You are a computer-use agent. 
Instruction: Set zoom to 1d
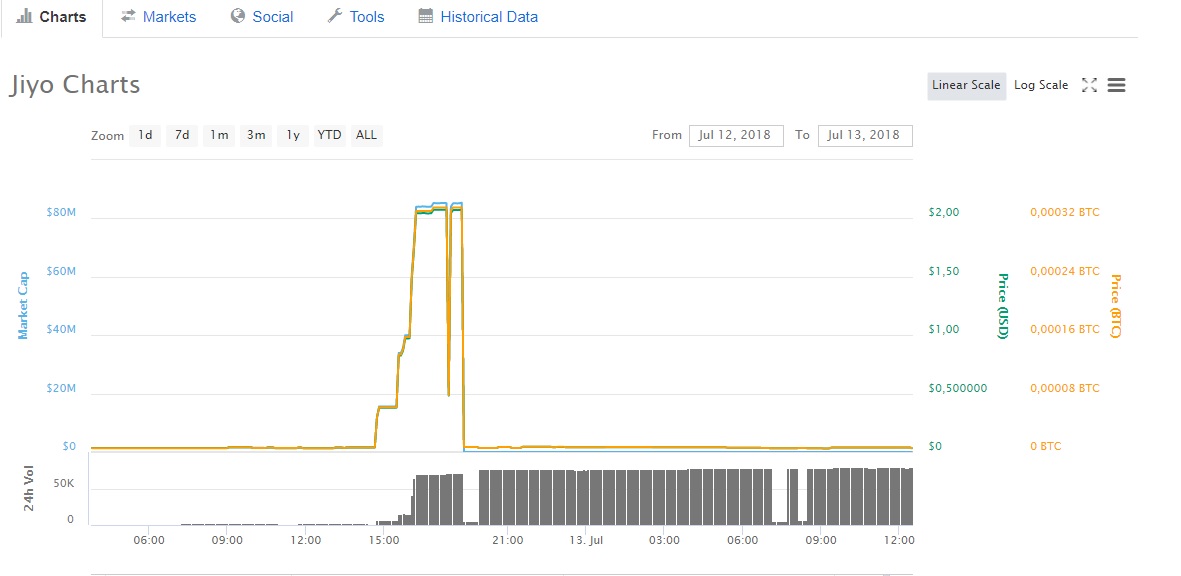pos(145,136)
